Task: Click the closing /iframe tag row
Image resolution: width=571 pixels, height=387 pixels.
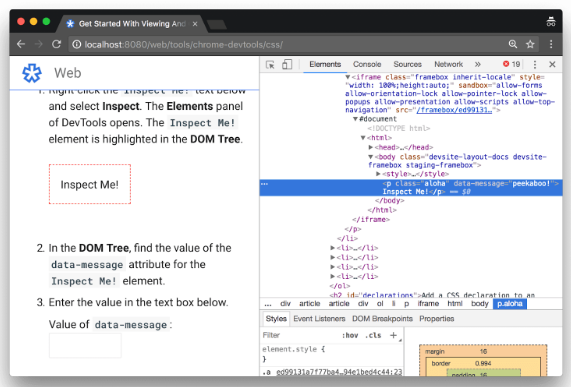Action: point(371,220)
